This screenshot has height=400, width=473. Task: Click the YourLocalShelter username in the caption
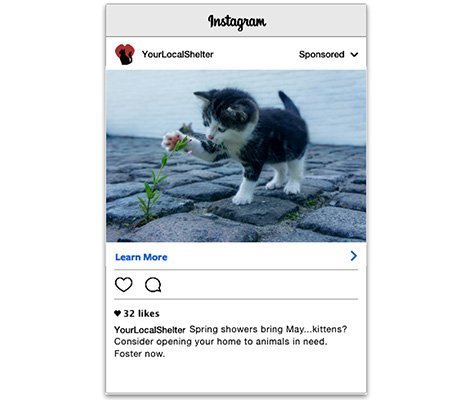point(150,330)
